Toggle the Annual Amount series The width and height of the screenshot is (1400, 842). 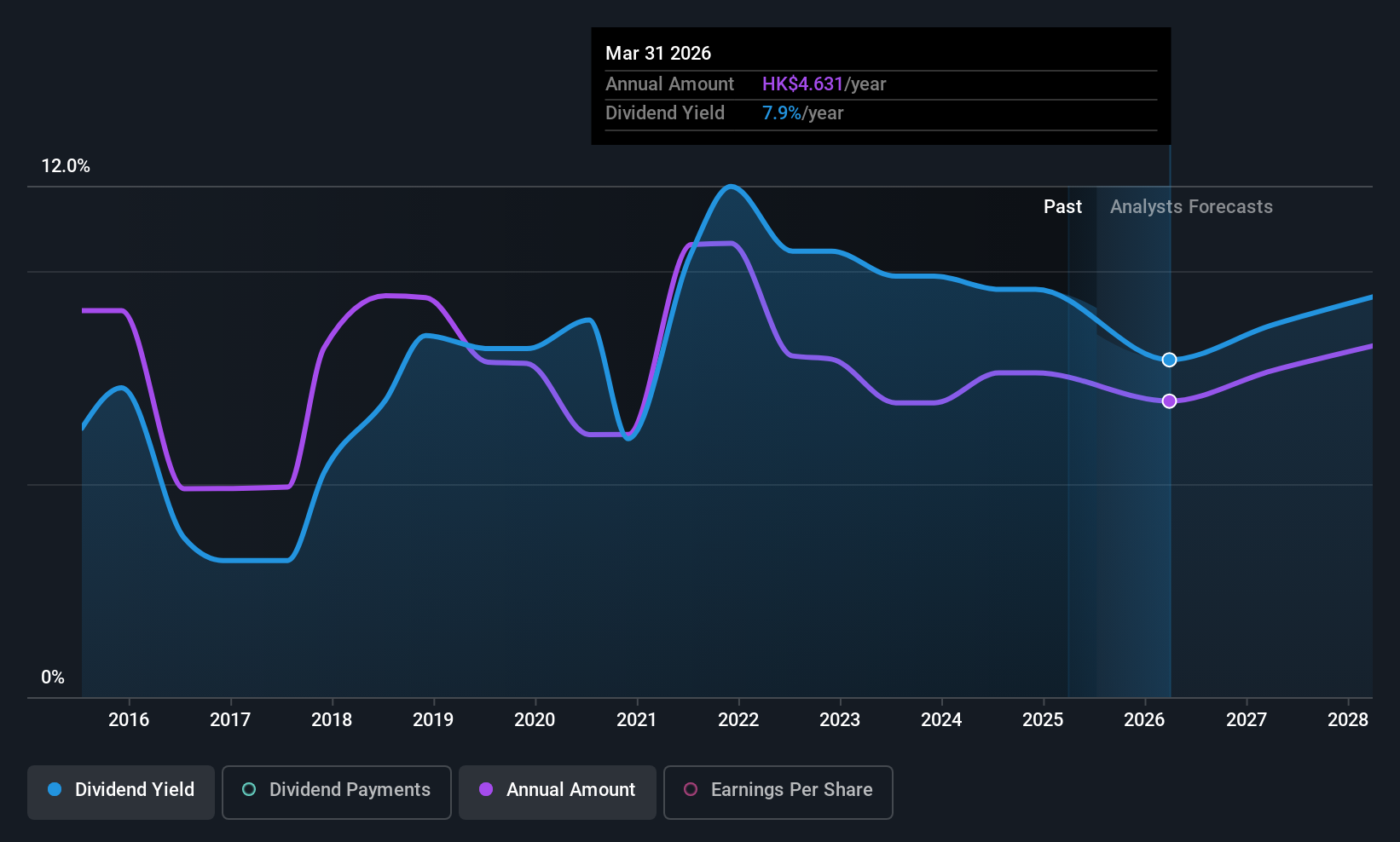coord(558,793)
